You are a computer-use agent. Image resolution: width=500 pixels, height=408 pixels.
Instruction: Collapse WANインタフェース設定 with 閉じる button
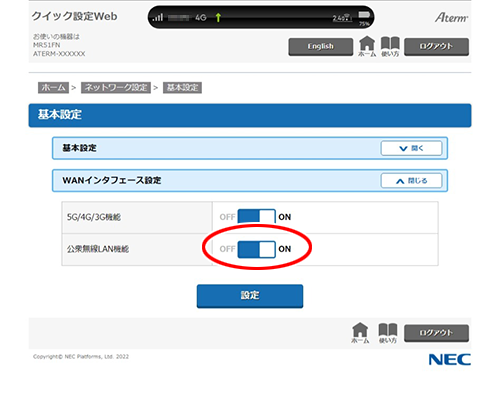coord(411,181)
